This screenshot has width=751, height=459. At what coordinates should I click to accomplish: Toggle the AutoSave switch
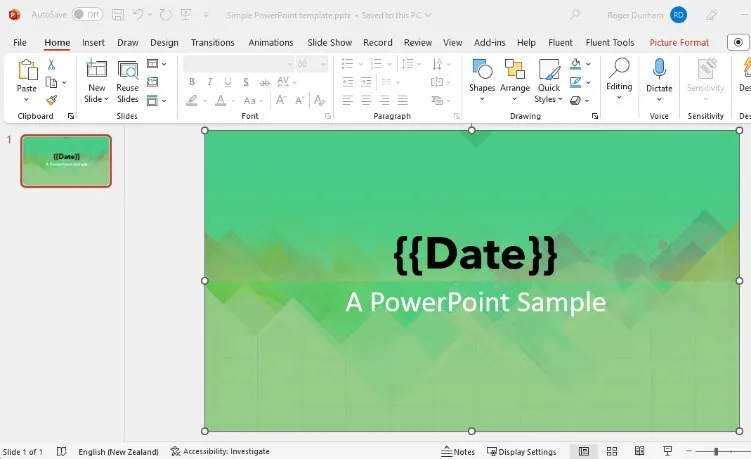[87, 15]
